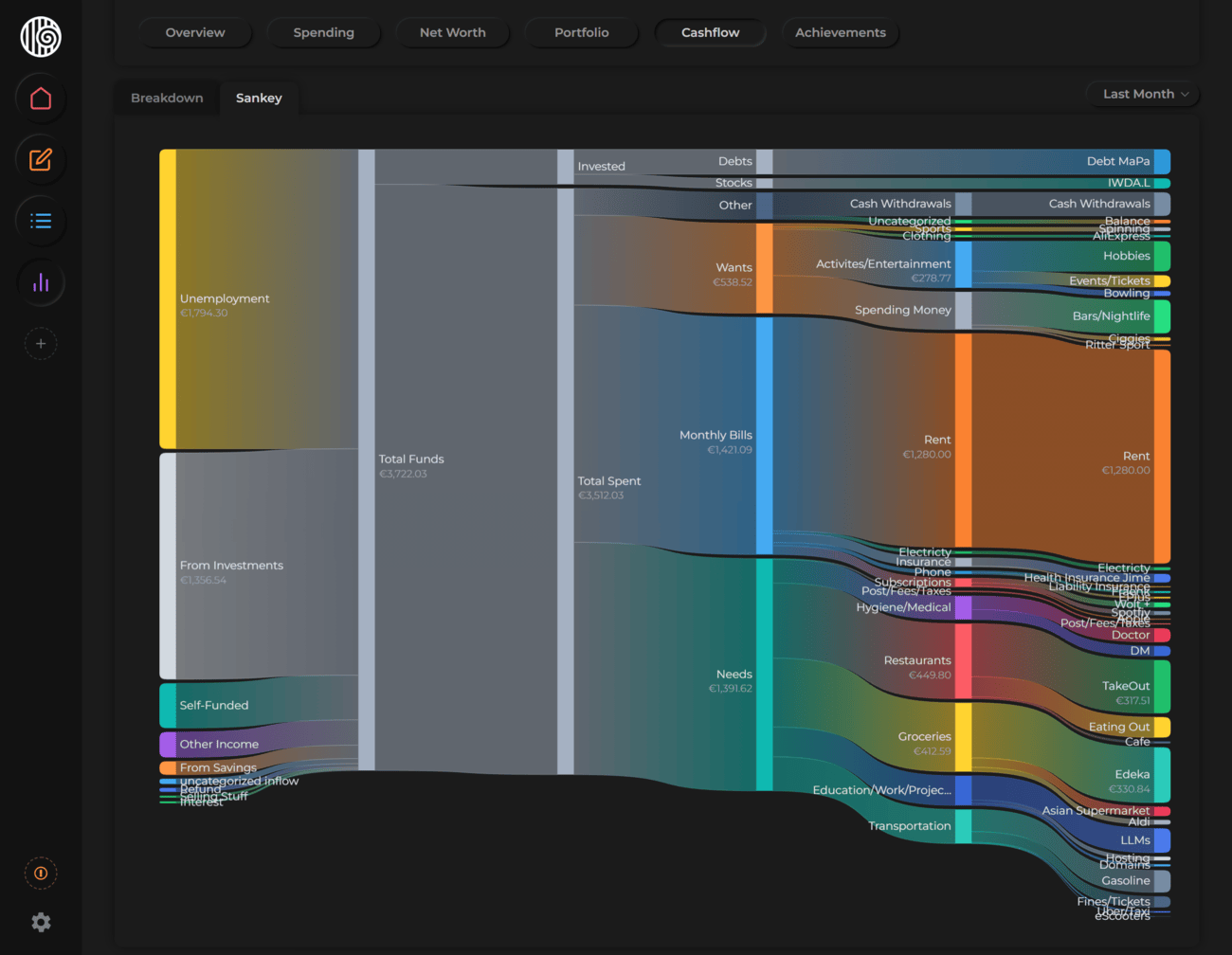The height and width of the screenshot is (955, 1232).
Task: Open the Last Month period dropdown
Action: point(1142,94)
